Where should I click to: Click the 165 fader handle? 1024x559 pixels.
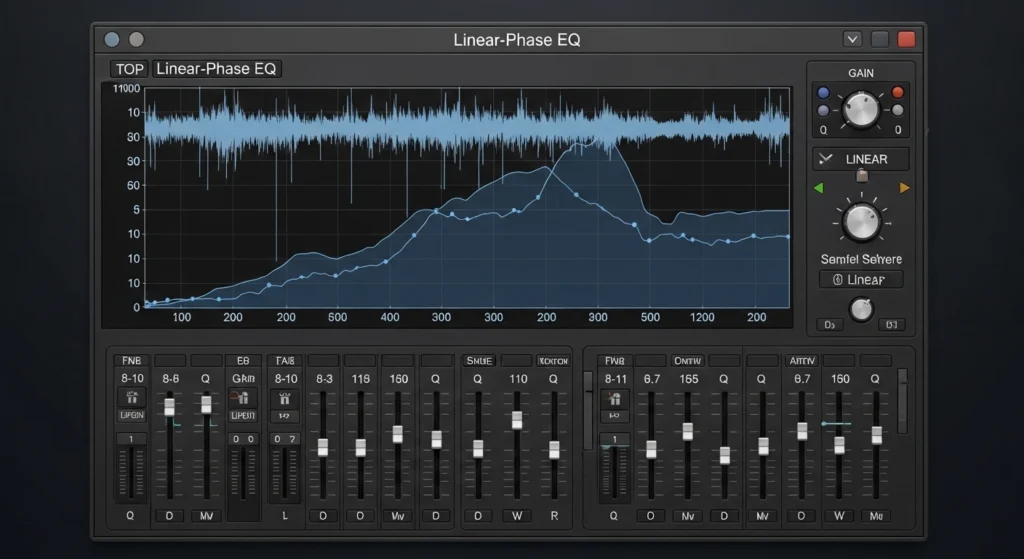pyautogui.click(x=688, y=431)
